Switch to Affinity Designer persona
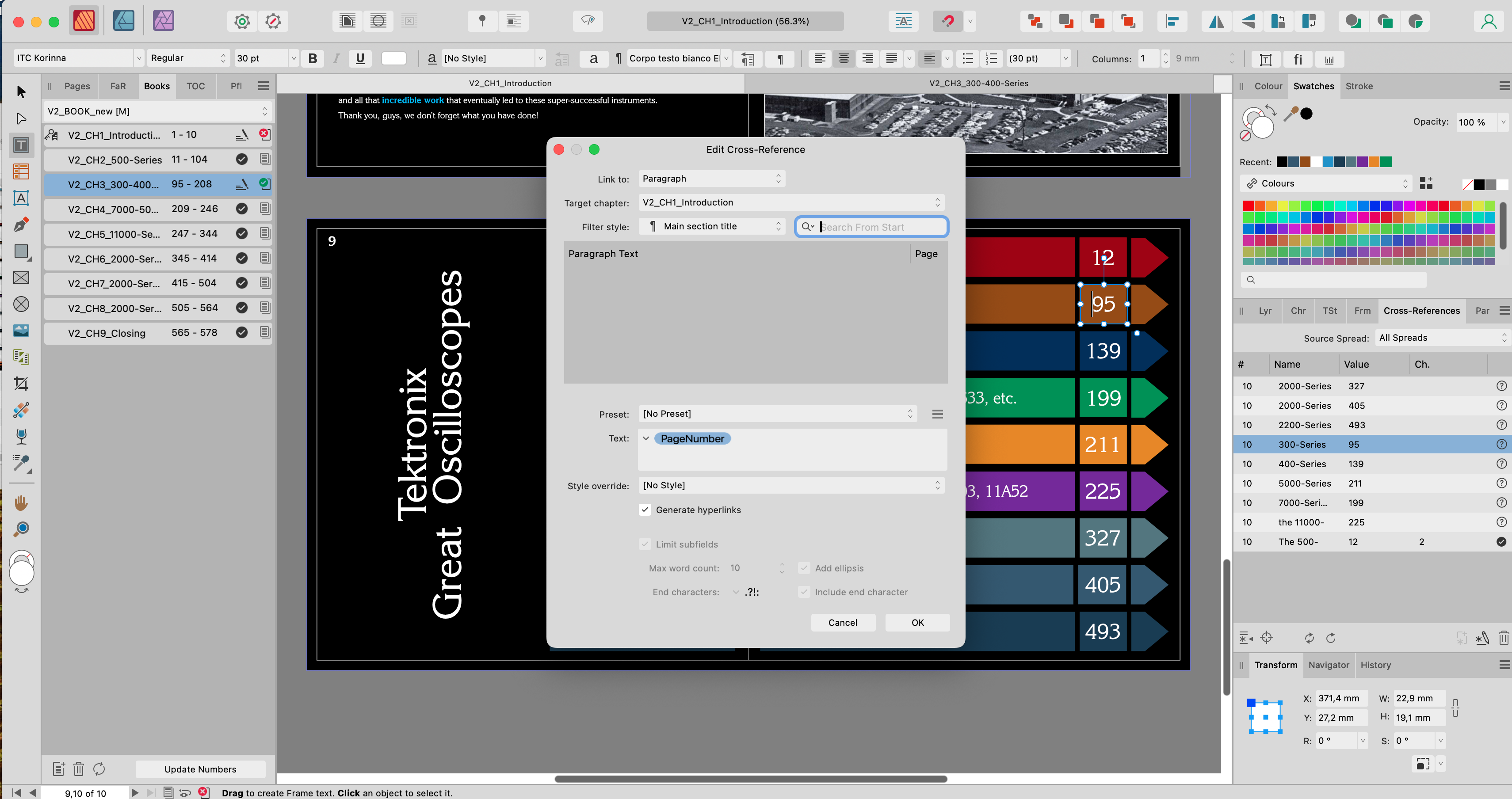The image size is (1512, 799). click(124, 21)
